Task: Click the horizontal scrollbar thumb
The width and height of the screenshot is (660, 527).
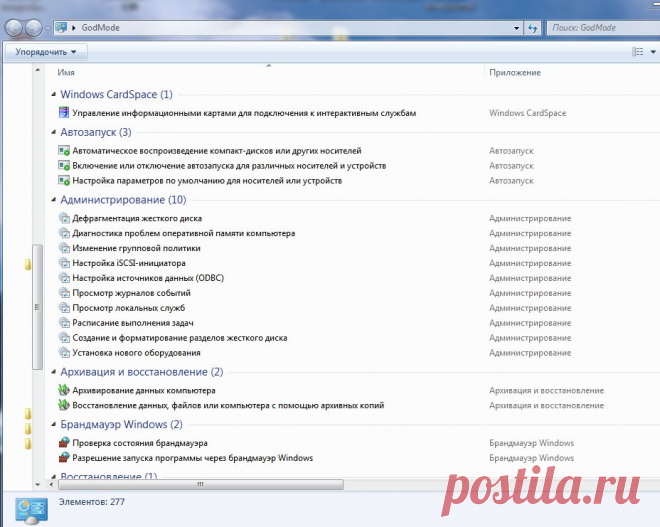Action: point(201,484)
